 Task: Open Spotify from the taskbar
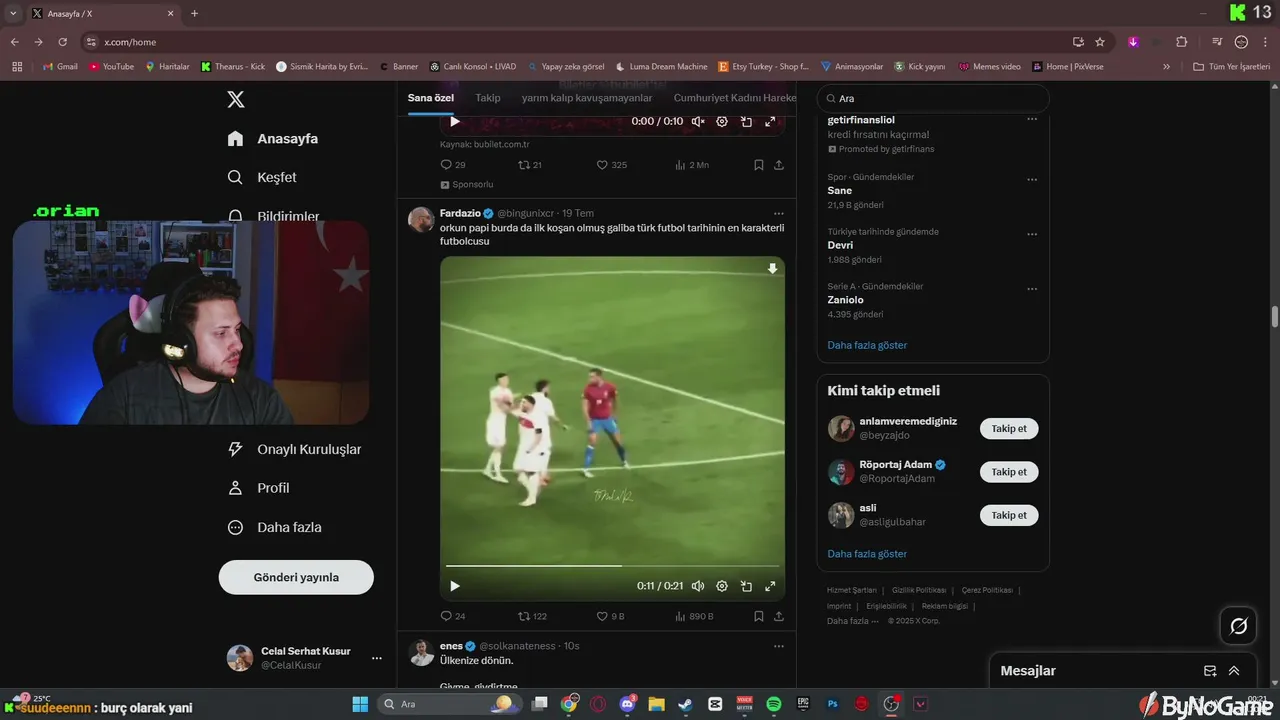(774, 704)
